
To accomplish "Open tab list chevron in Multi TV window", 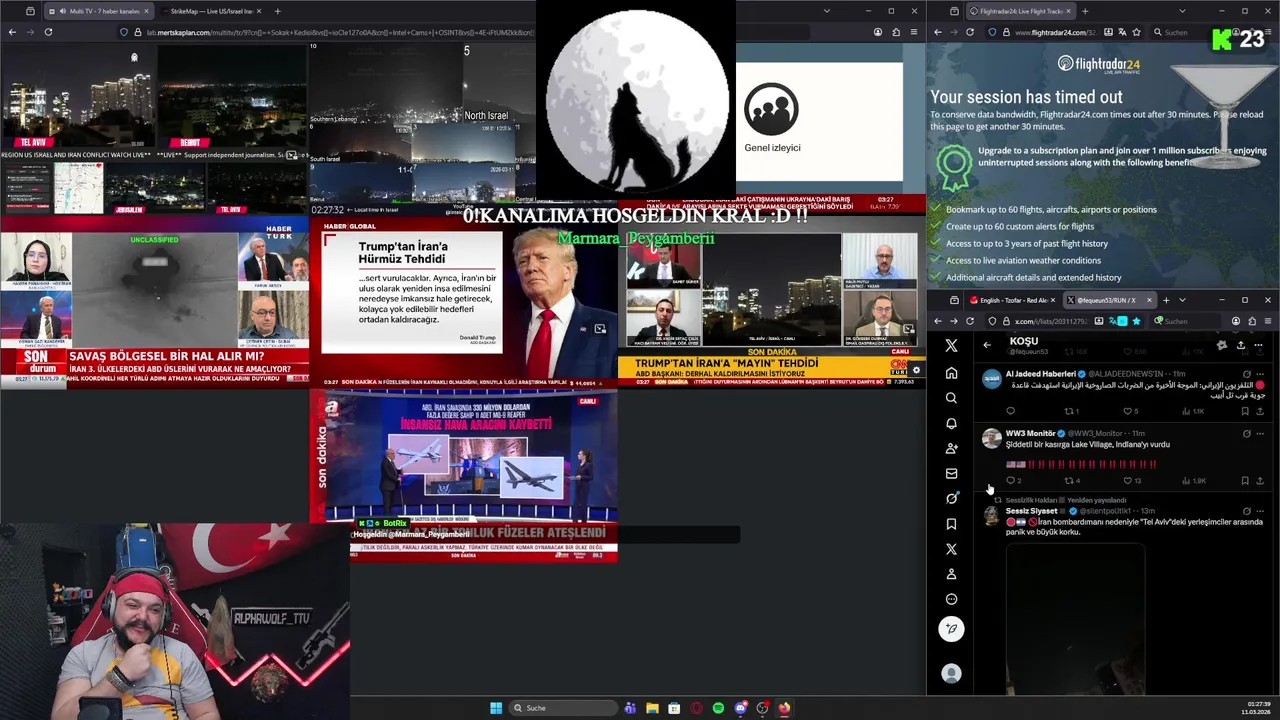I will coord(826,11).
